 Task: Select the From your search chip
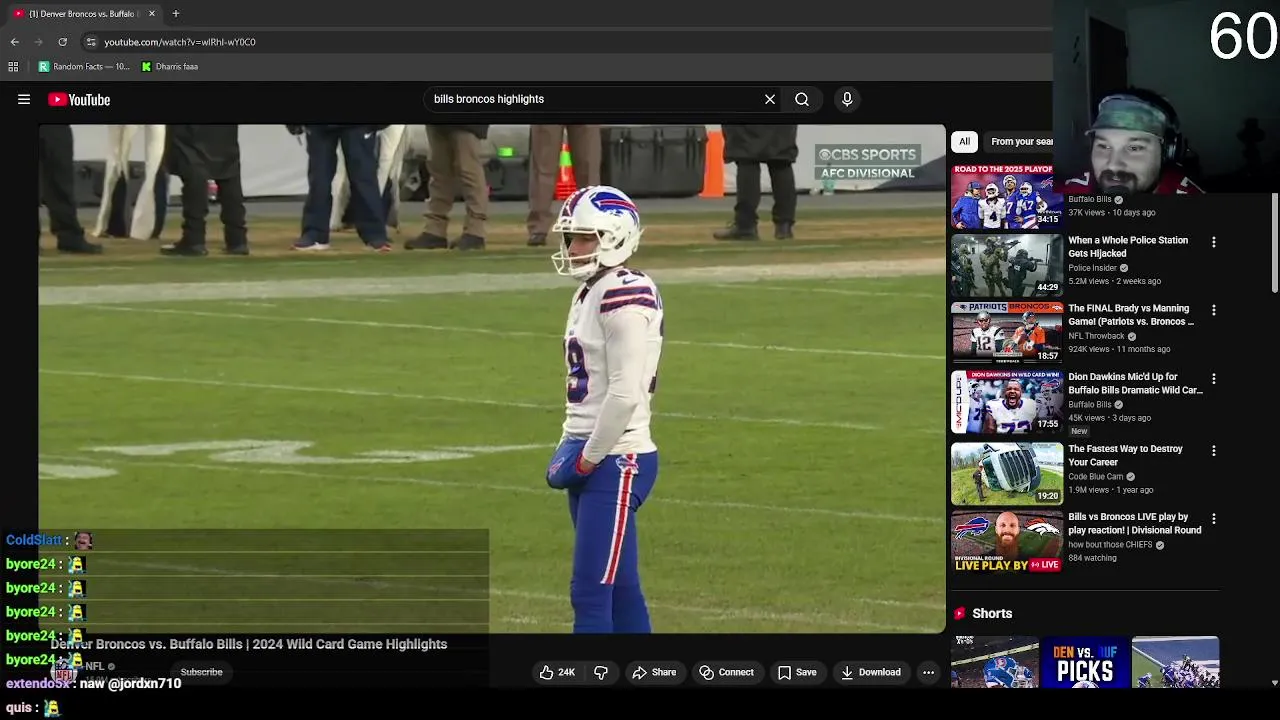pyautogui.click(x=1022, y=142)
